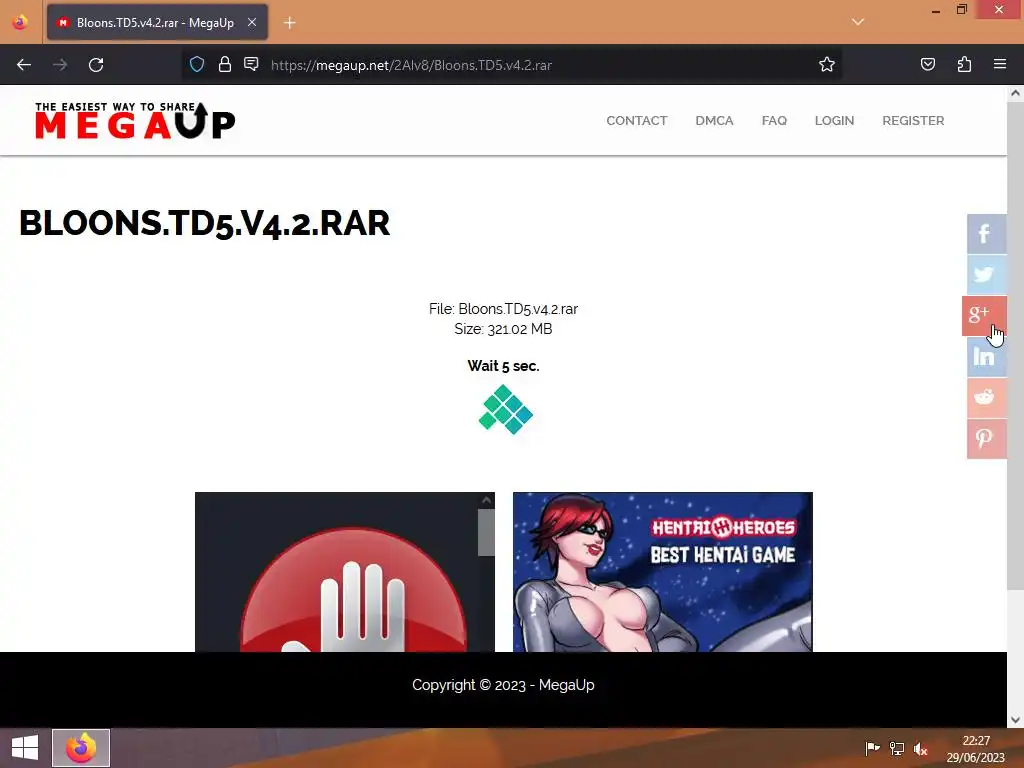The image size is (1024, 768).
Task: Share the file on LinkedIn
Action: 986,357
